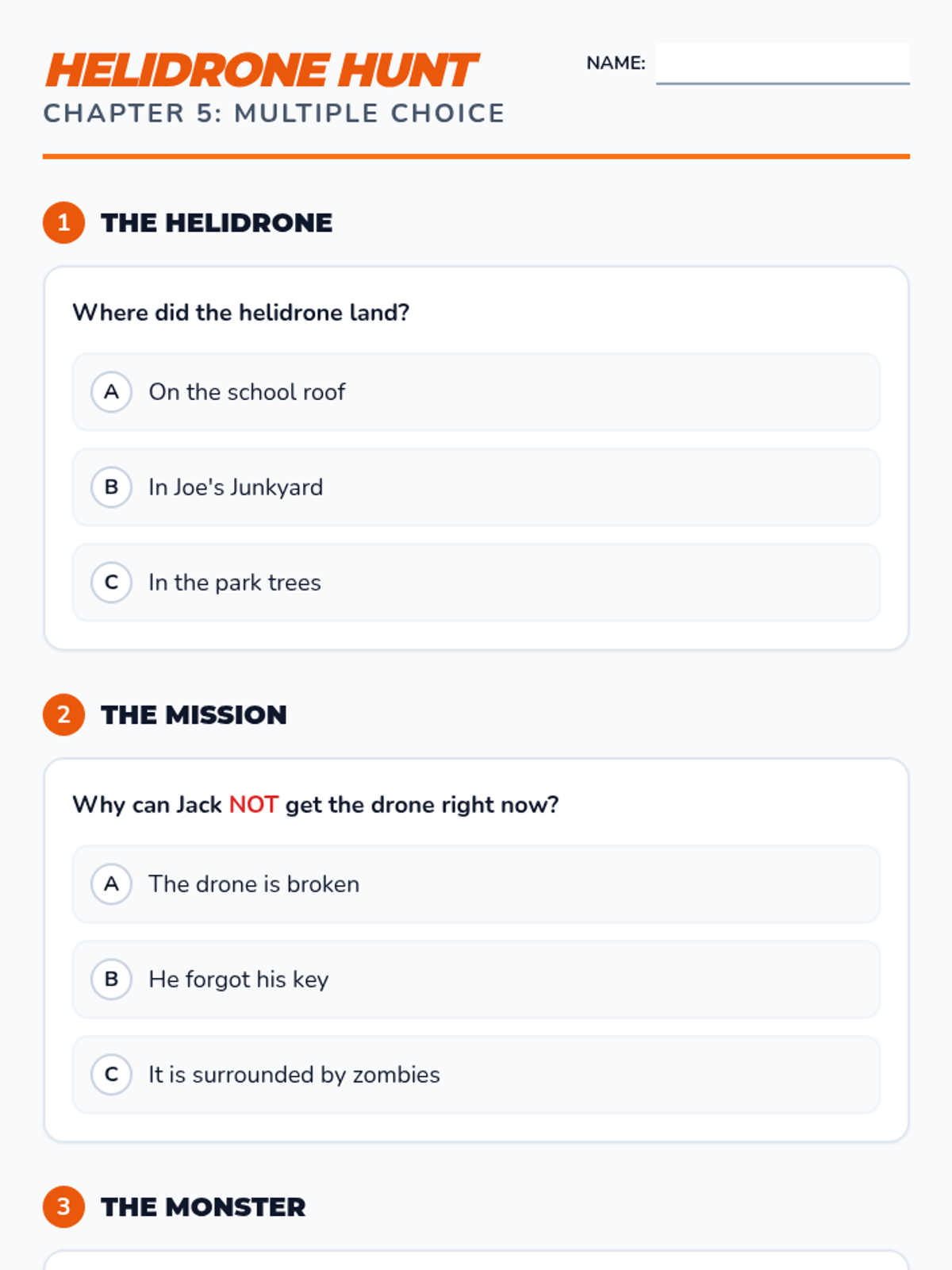Select radio C for 'In the park trees'
Image resolution: width=952 pixels, height=1270 pixels.
111,583
